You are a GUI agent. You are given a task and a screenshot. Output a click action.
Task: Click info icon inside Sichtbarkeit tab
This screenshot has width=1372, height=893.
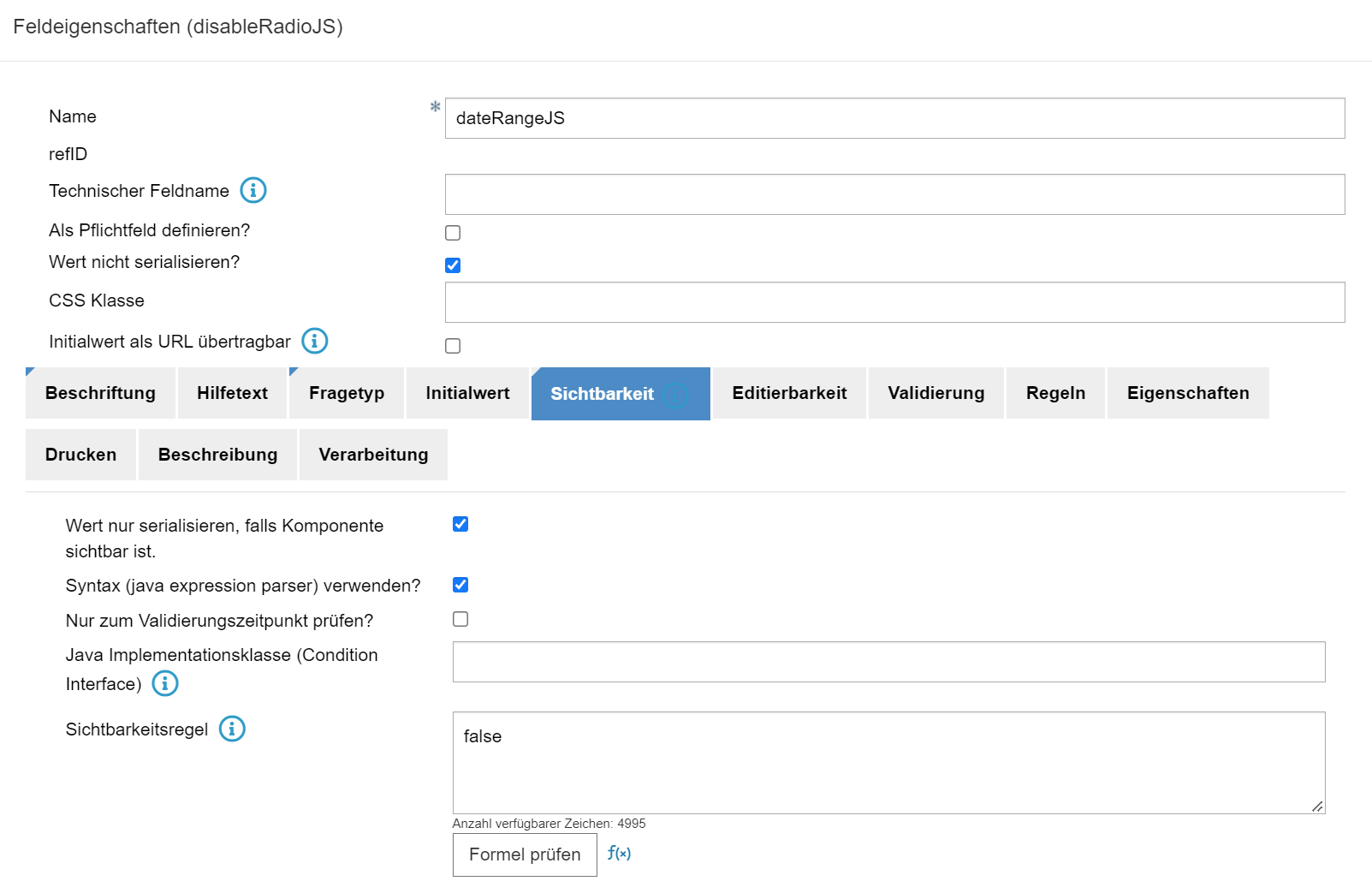[x=676, y=395]
